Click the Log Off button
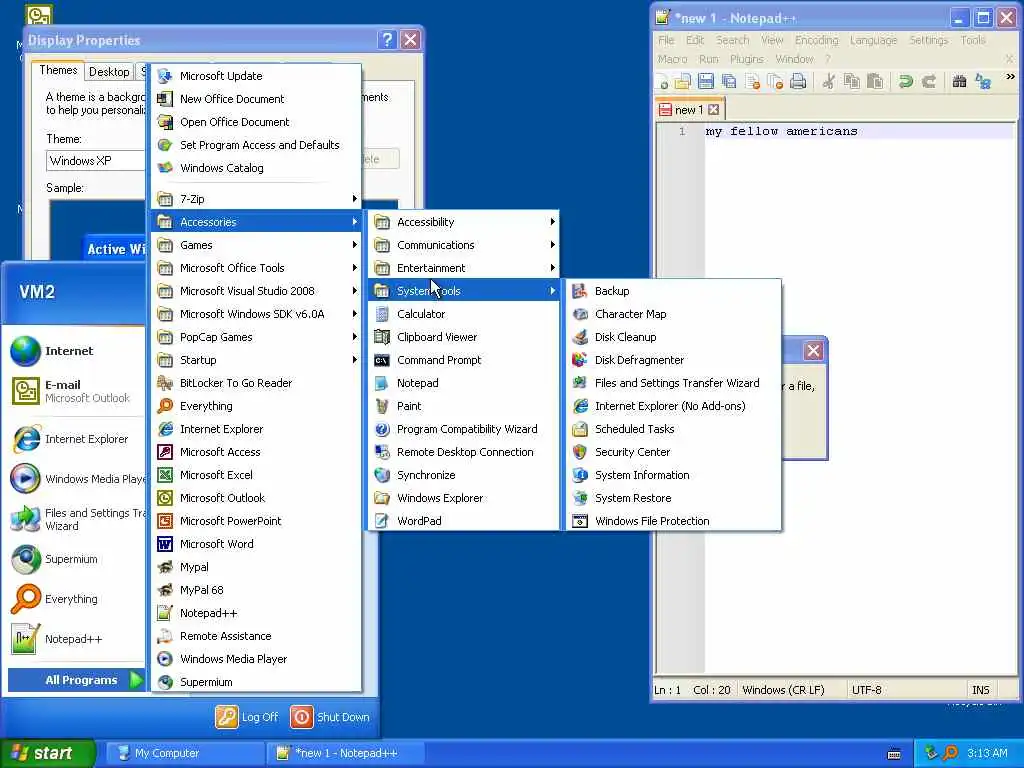The width and height of the screenshot is (1024, 768). 248,717
